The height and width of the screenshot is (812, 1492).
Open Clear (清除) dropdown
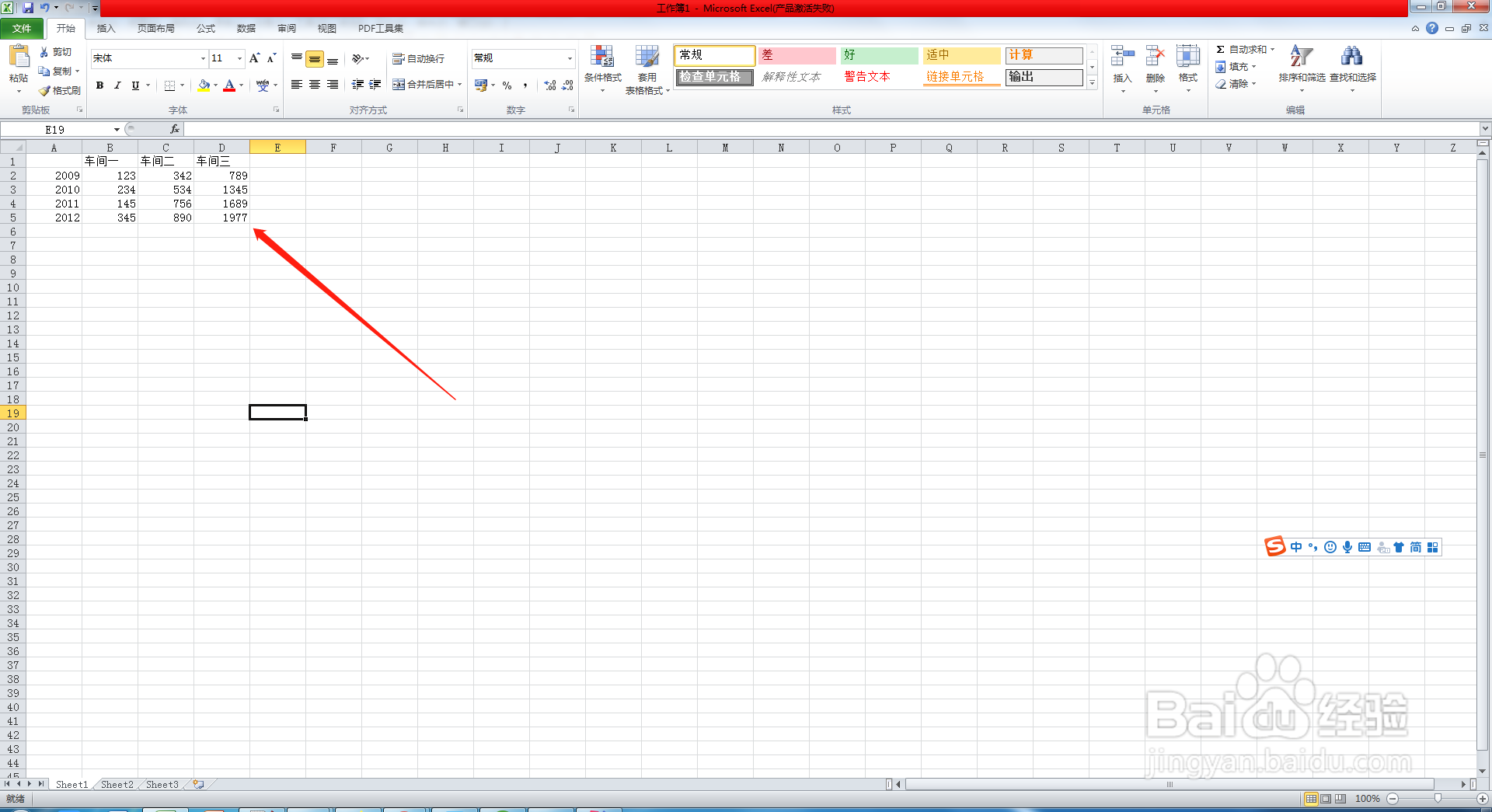(1236, 84)
